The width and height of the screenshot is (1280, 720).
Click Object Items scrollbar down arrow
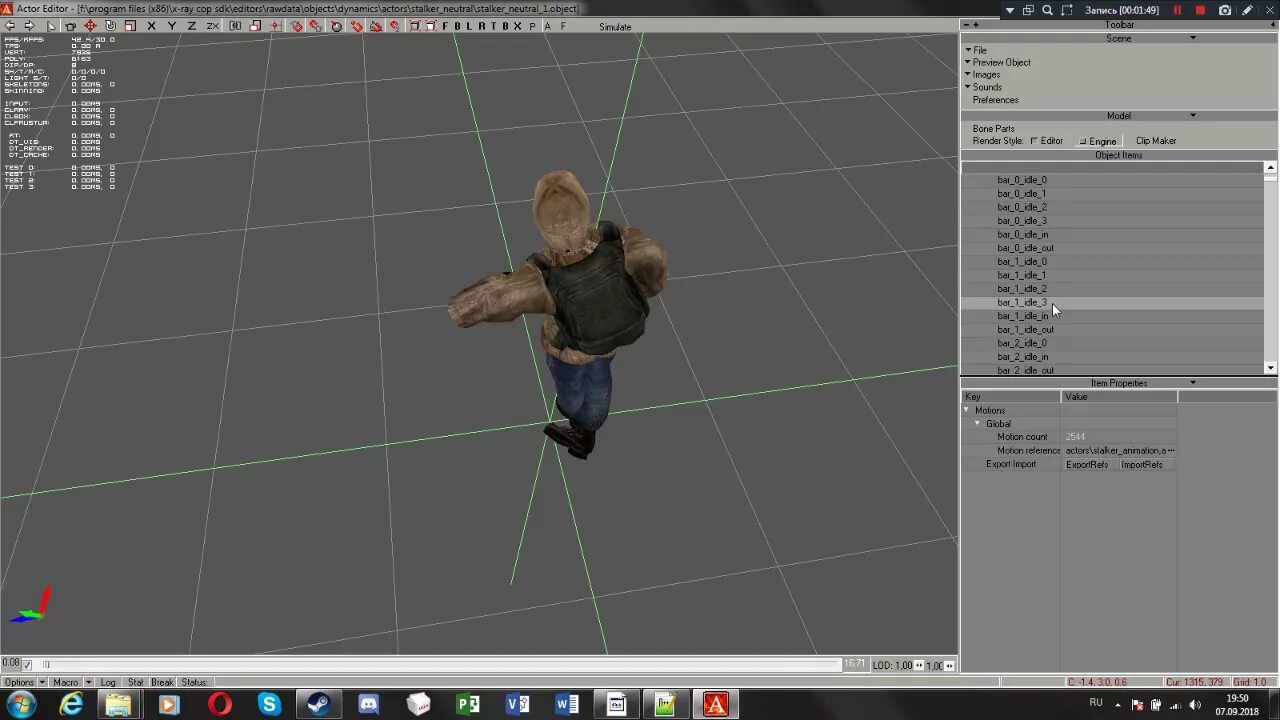pyautogui.click(x=1270, y=368)
